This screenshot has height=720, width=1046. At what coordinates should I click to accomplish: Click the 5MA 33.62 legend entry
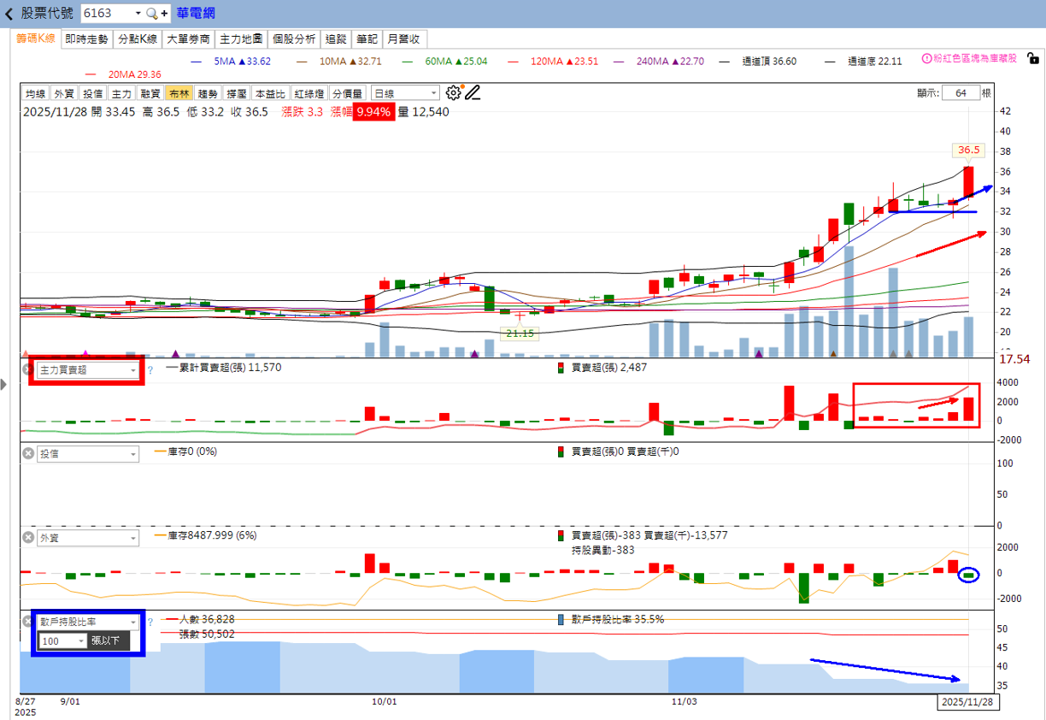[231, 61]
